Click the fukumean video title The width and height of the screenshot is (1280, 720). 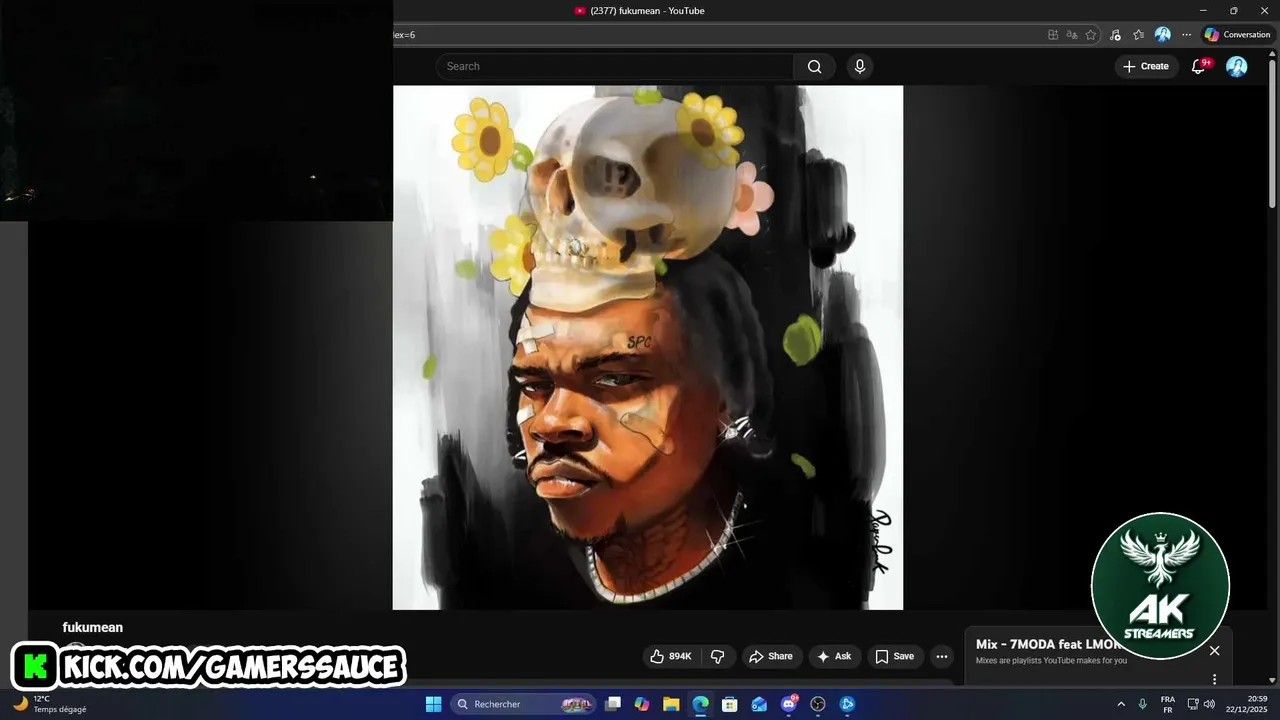(x=93, y=627)
